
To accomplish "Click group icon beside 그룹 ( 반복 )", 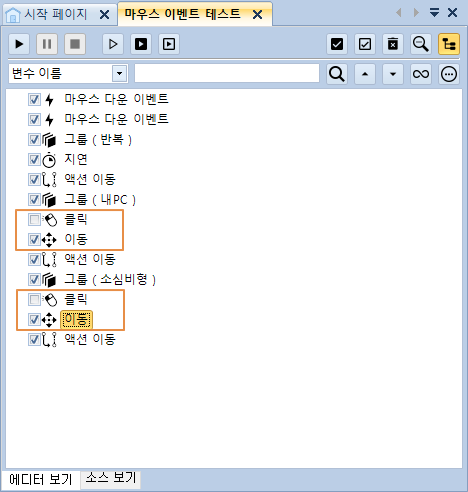I will [x=49, y=140].
